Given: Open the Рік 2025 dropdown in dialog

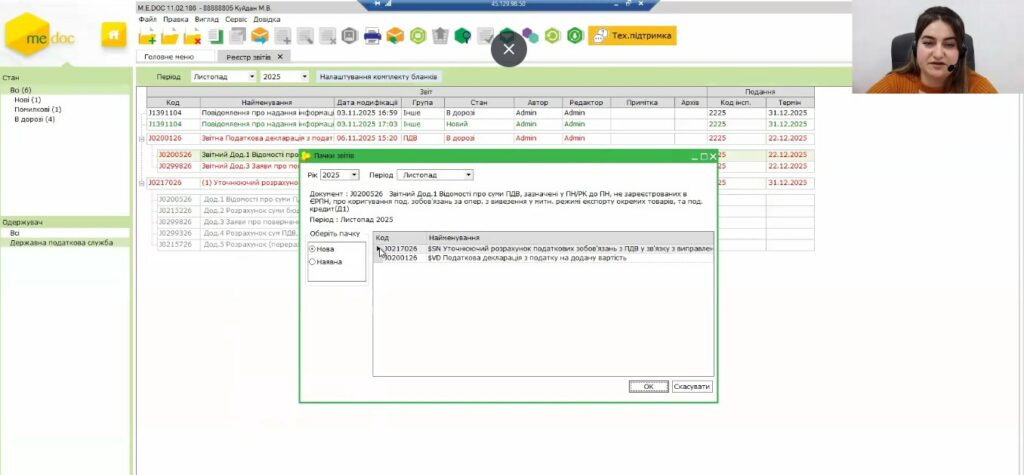Looking at the screenshot, I should (339, 175).
